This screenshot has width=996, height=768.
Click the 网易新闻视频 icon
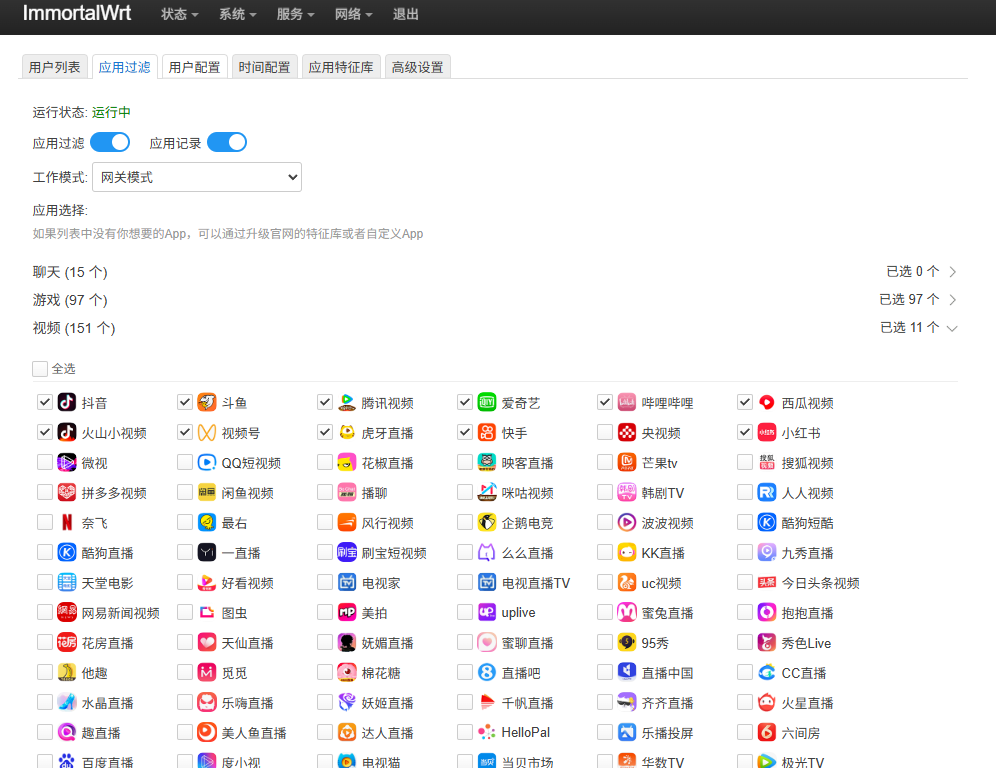tap(67, 612)
